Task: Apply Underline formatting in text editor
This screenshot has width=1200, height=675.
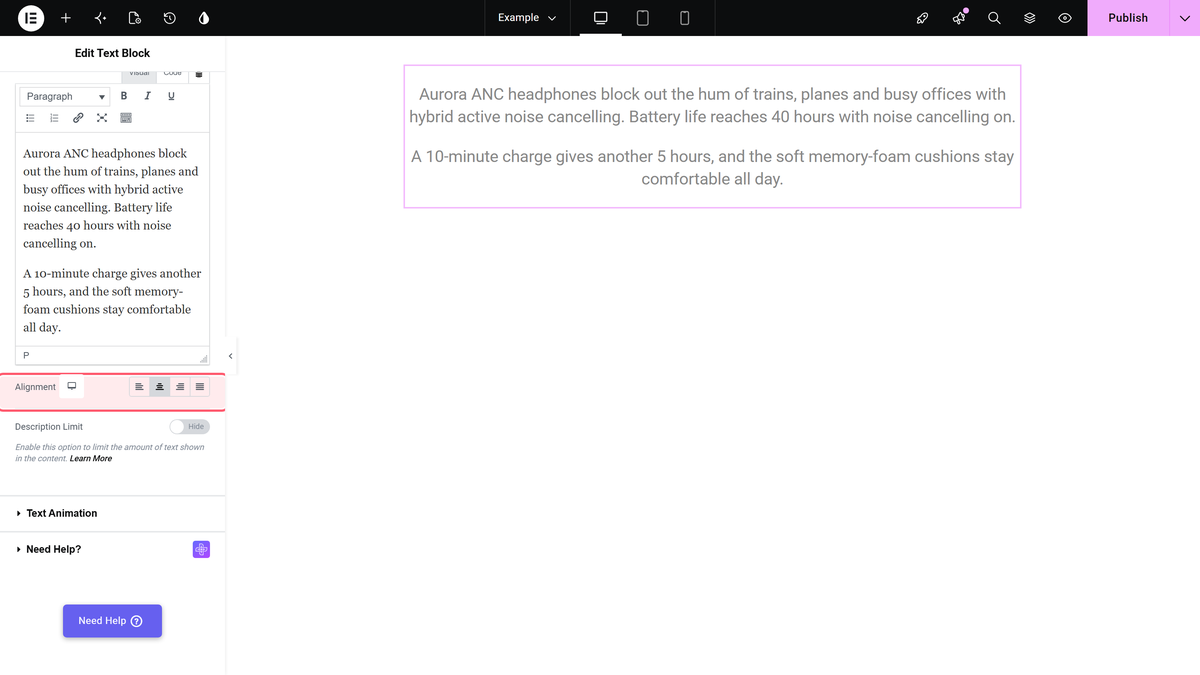Action: 171,96
